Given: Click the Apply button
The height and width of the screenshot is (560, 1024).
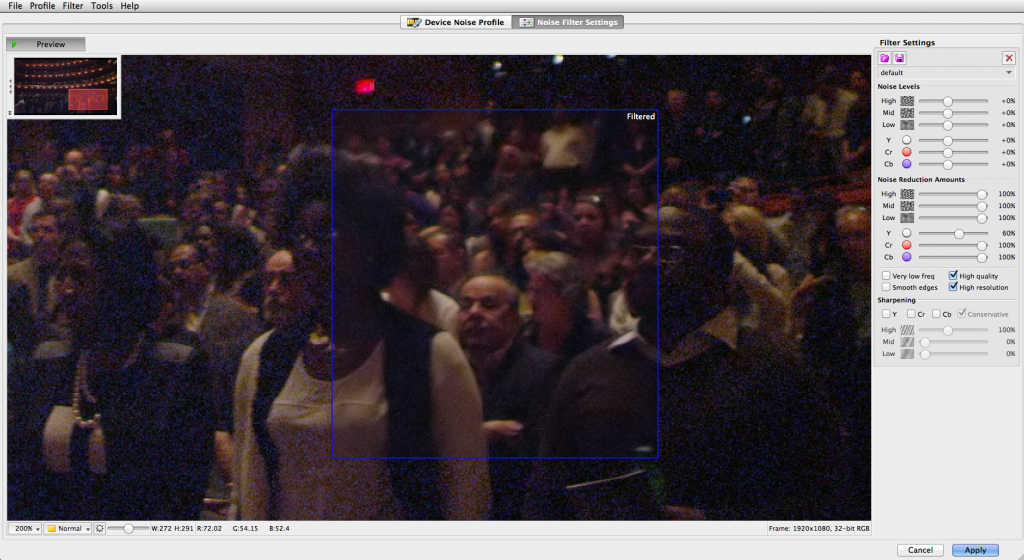Looking at the screenshot, I should tap(975, 550).
